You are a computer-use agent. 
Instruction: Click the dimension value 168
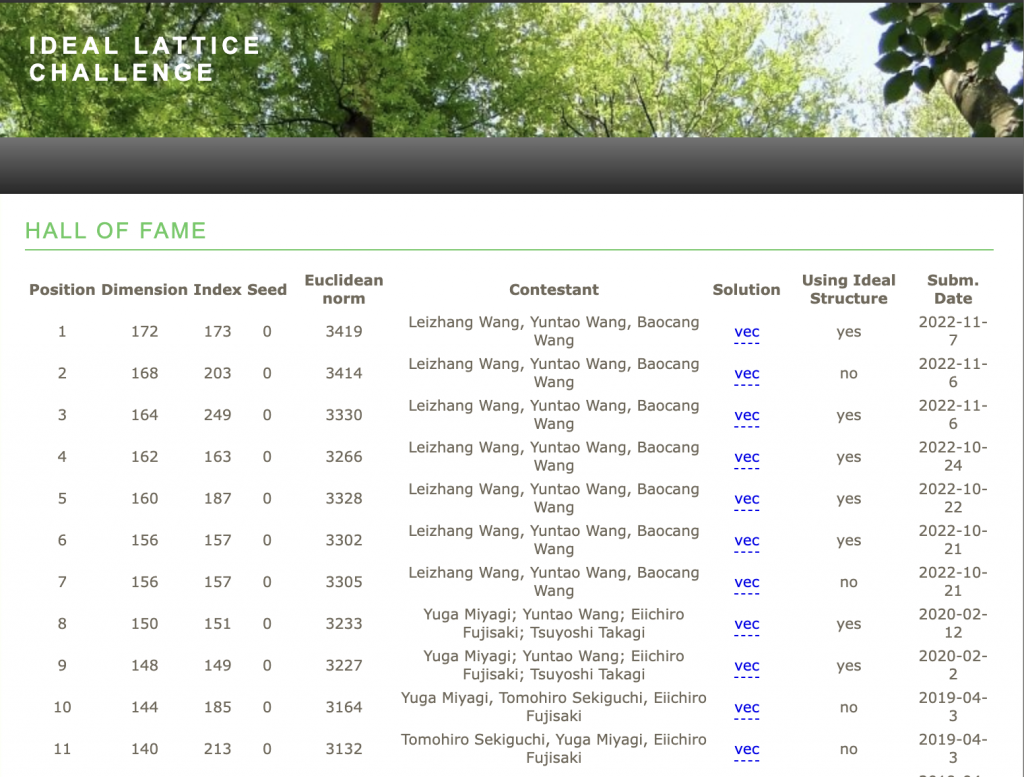click(x=144, y=373)
